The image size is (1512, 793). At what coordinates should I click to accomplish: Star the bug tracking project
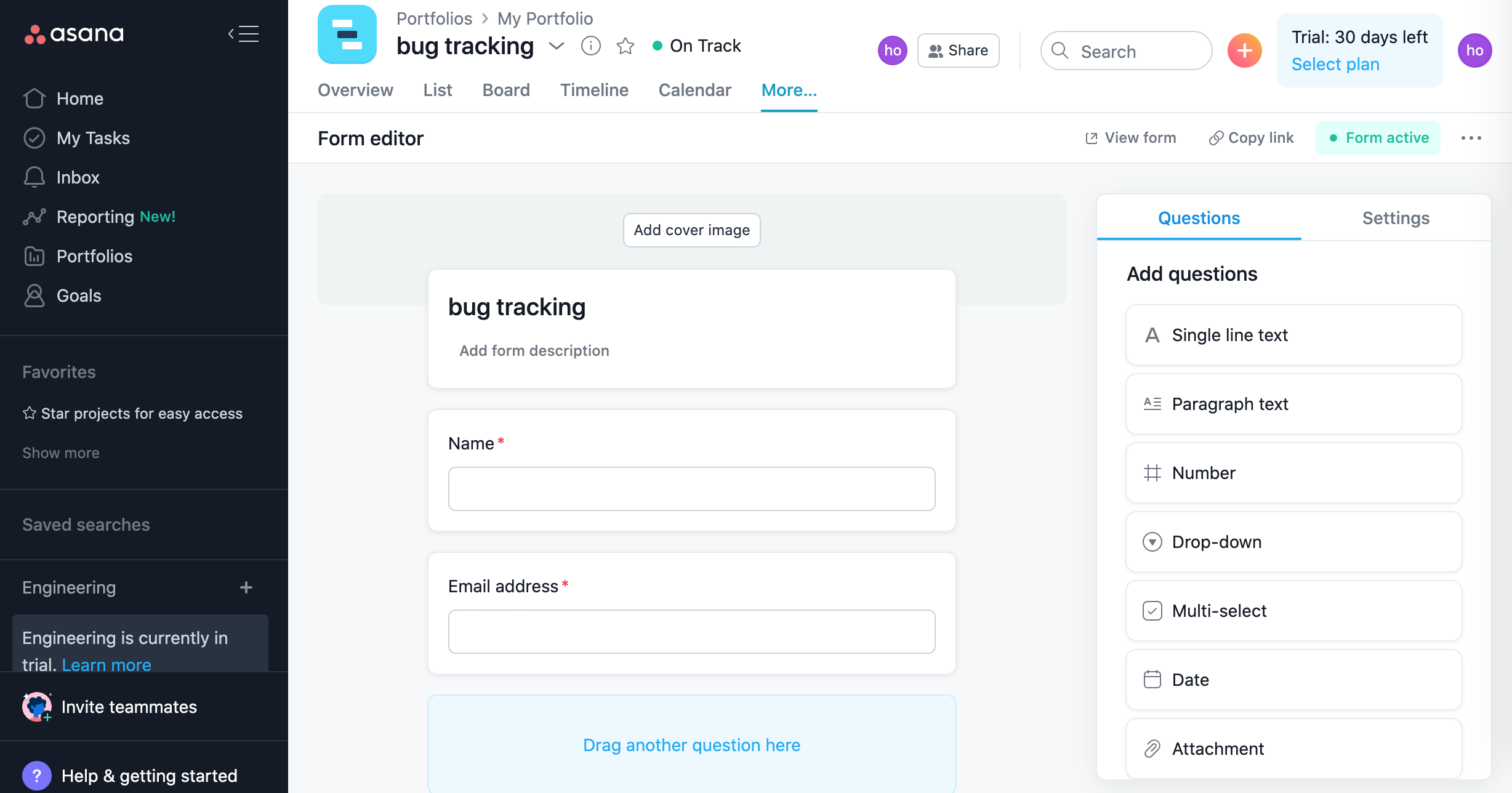click(x=625, y=46)
